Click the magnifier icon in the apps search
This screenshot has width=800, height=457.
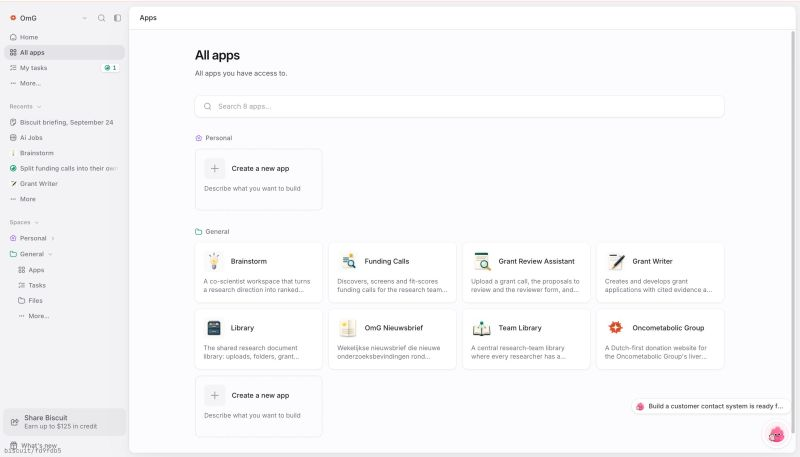point(208,107)
